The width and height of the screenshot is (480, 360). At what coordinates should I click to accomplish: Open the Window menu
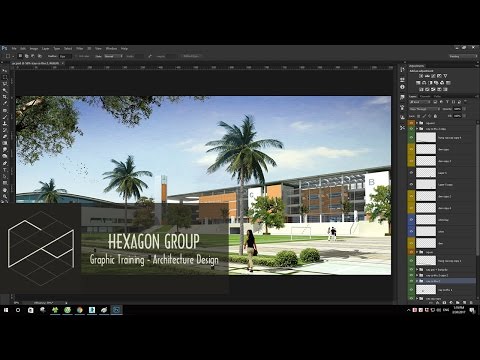[x=111, y=48]
